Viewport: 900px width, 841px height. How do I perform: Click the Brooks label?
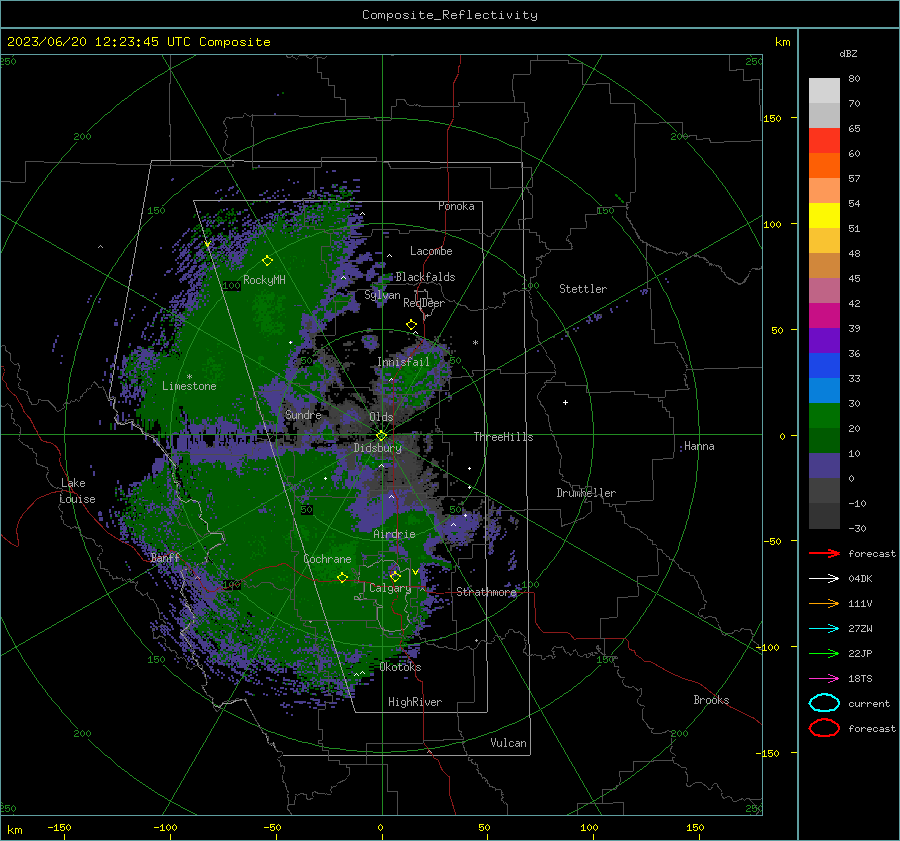point(711,700)
